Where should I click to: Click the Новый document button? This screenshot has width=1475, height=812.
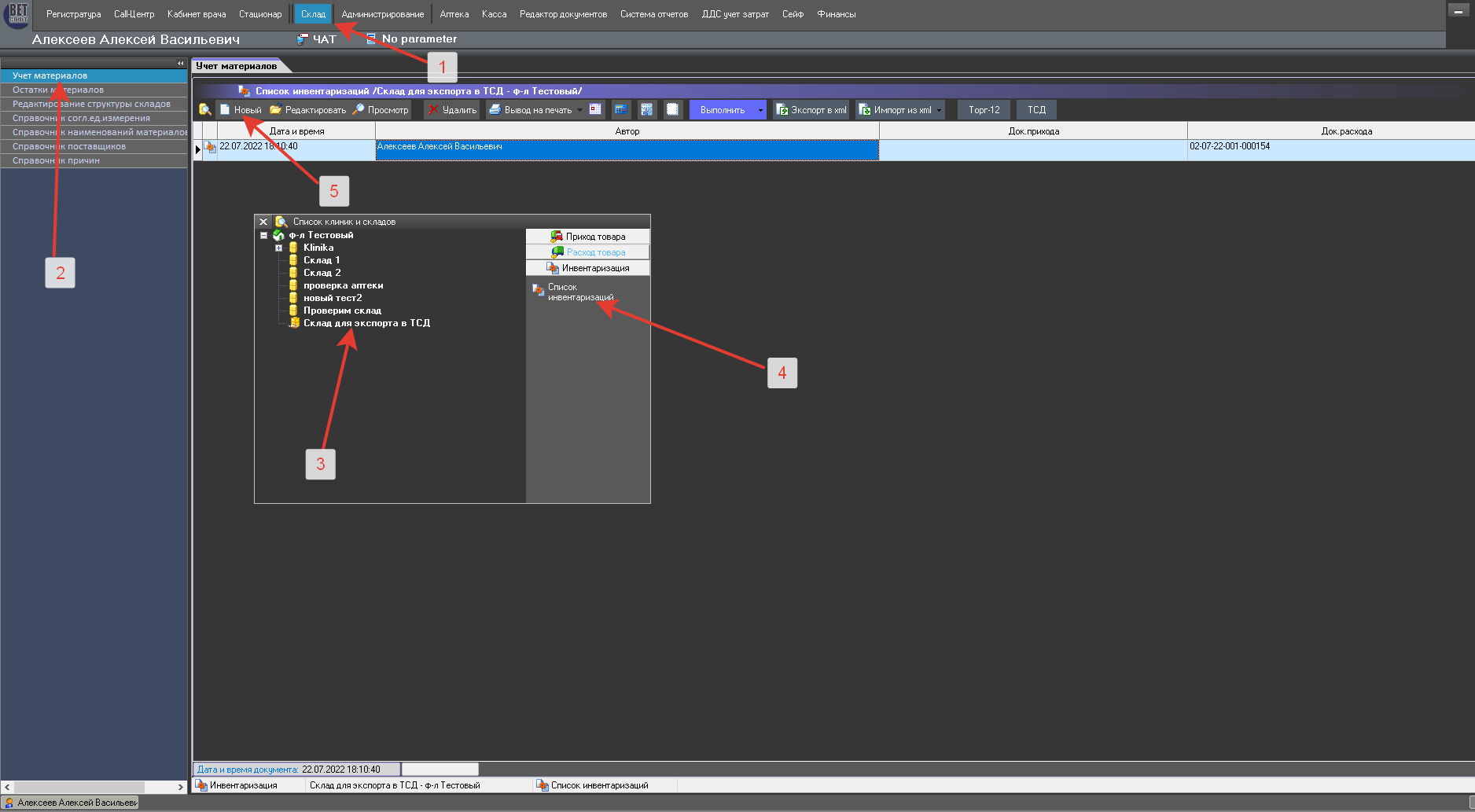pos(241,110)
